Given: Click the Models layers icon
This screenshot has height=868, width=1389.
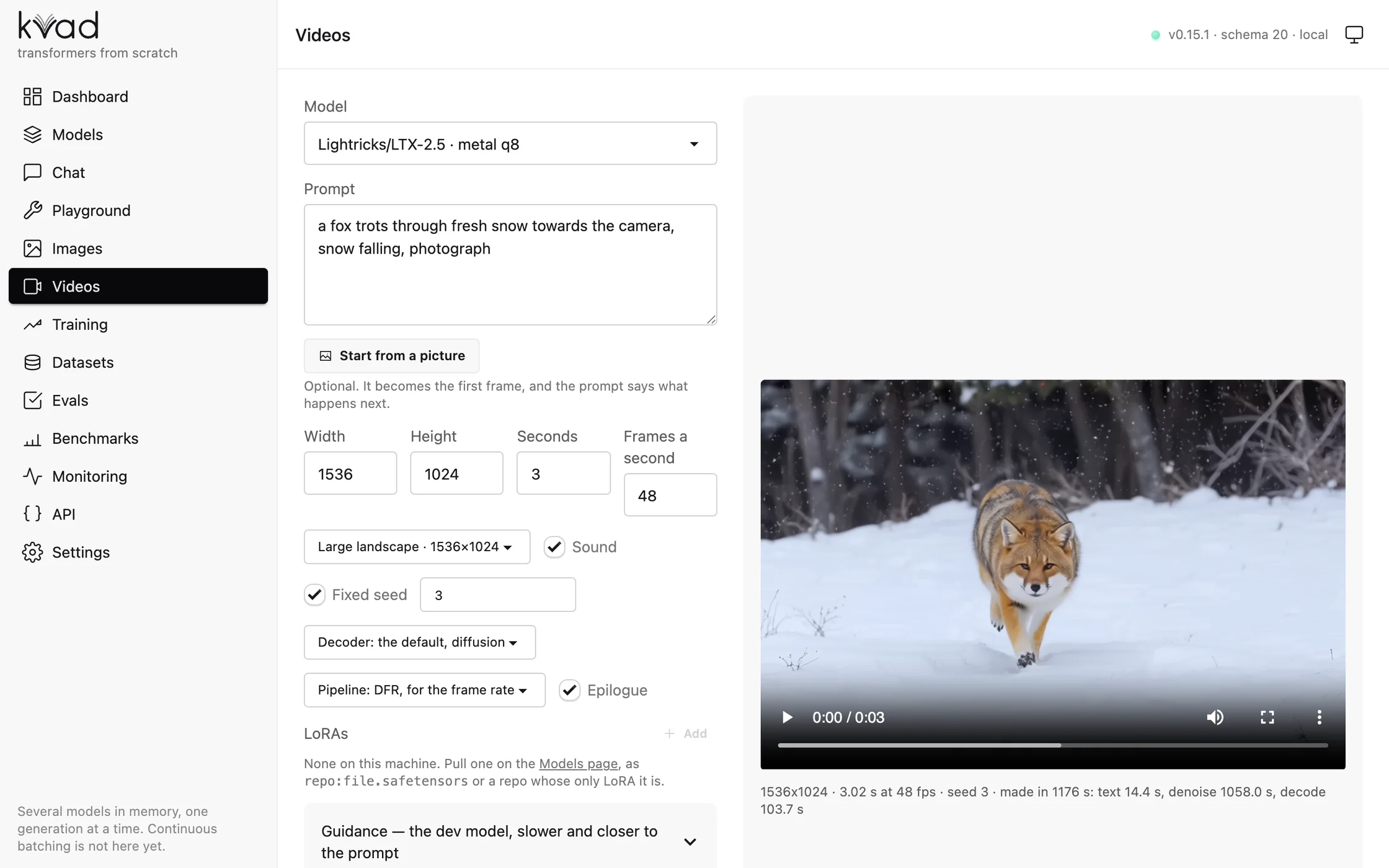Looking at the screenshot, I should [x=32, y=135].
